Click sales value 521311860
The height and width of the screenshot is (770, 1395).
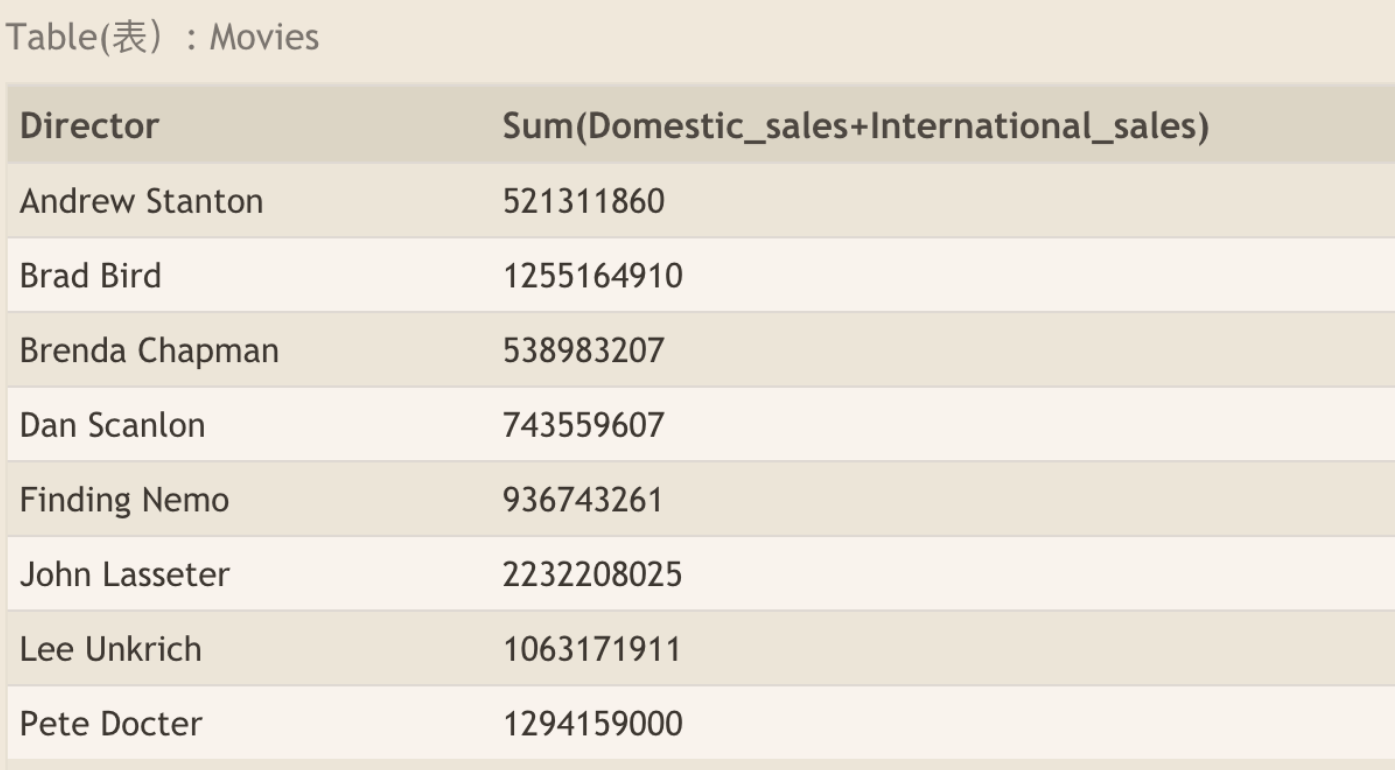(x=583, y=201)
